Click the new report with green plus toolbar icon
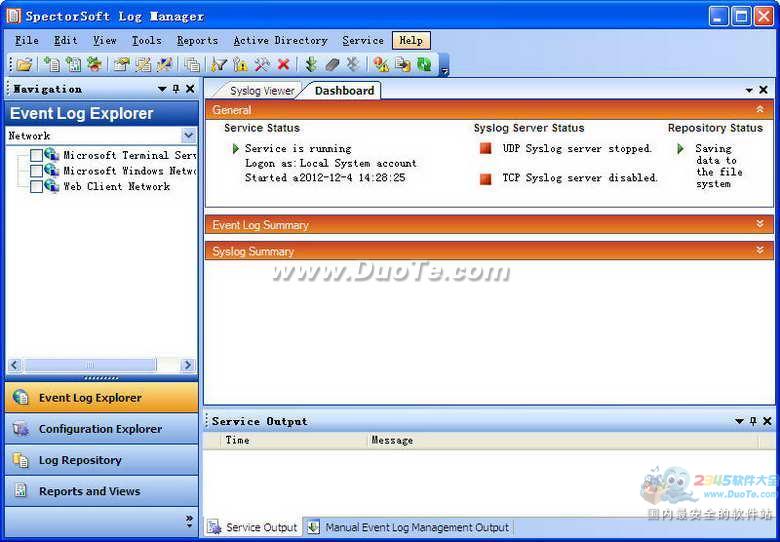 coord(73,65)
